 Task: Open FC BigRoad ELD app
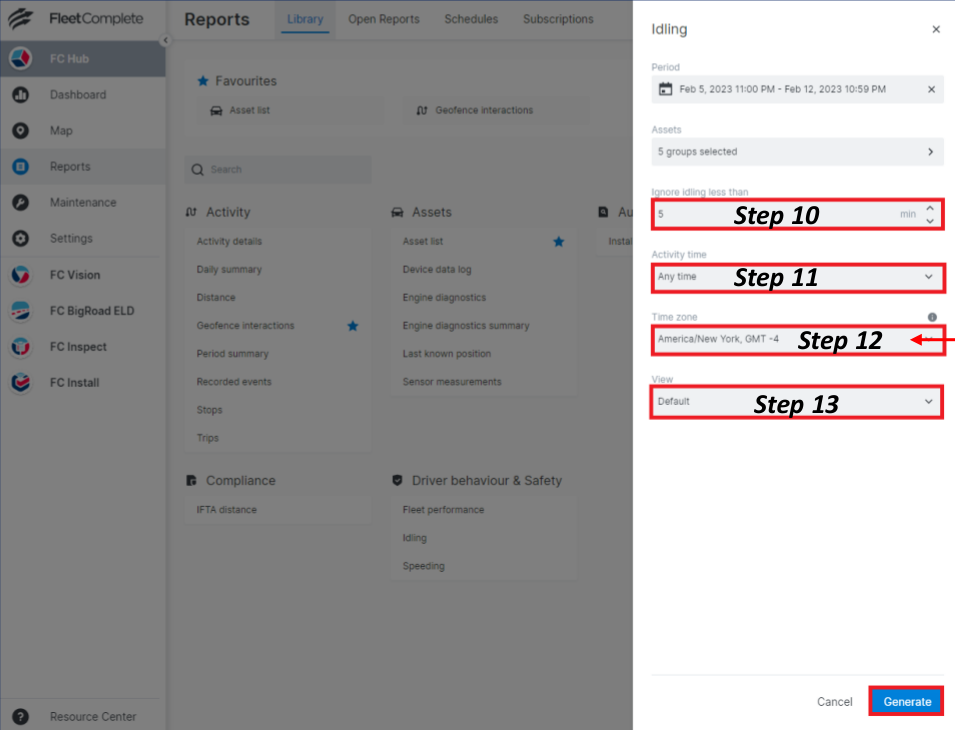point(20,311)
